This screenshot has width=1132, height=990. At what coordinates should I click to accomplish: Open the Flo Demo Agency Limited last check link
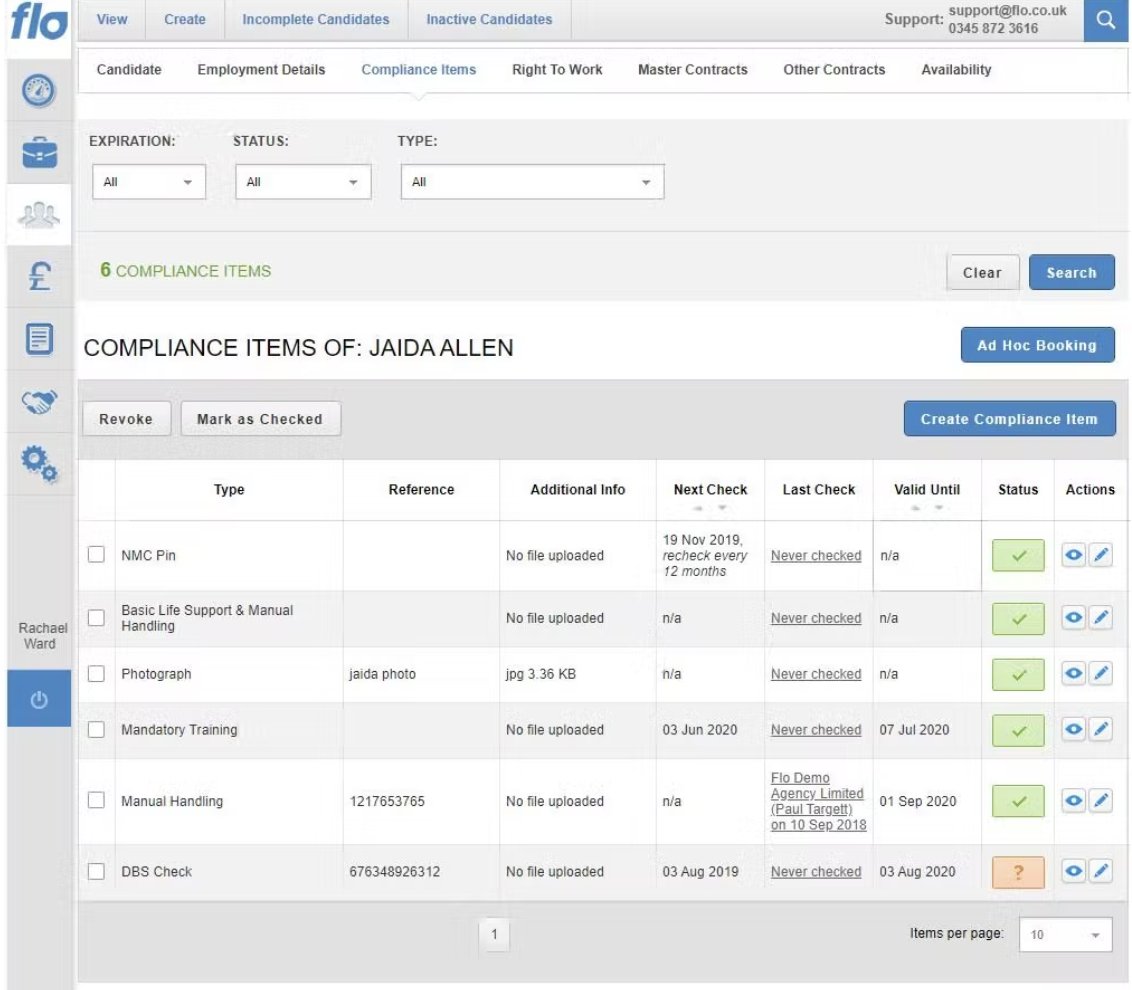pyautogui.click(x=818, y=801)
